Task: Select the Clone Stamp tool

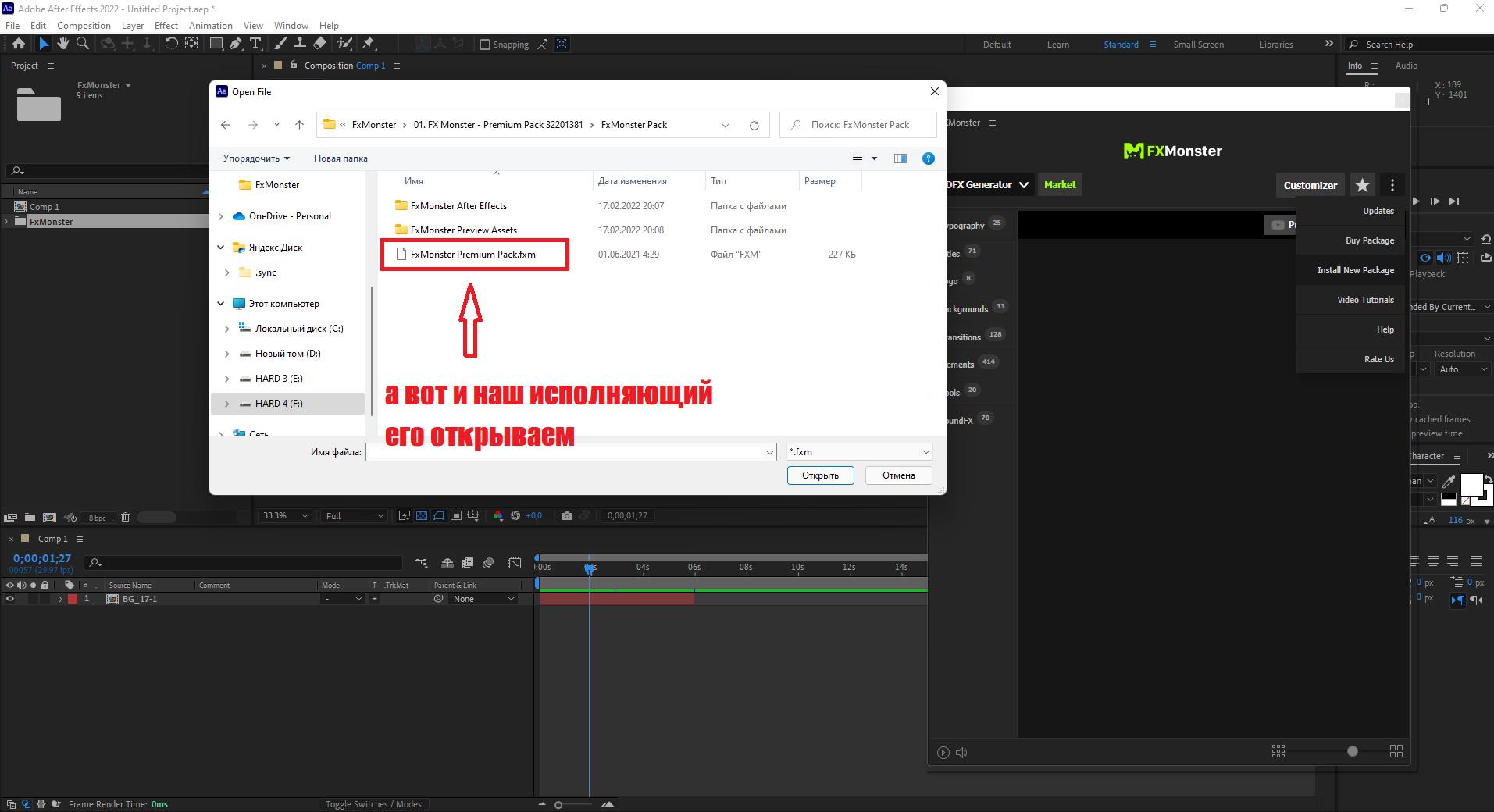Action: [299, 44]
